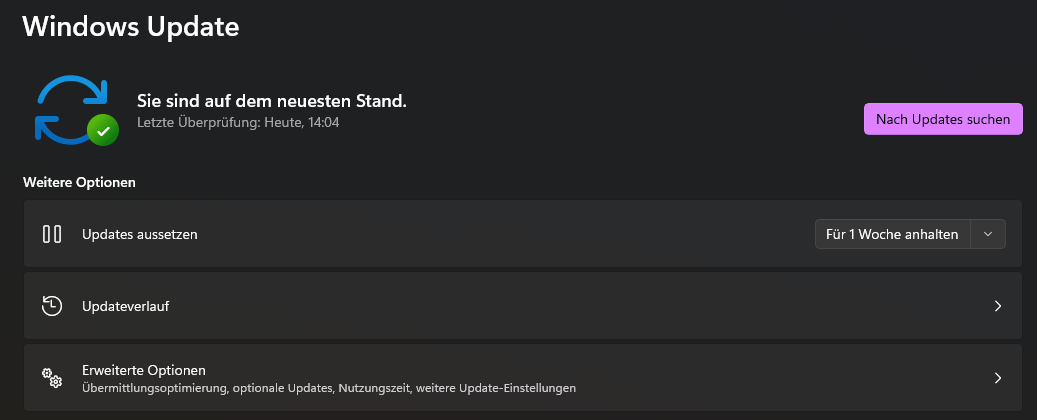
Task: Click the Übermittlungsoptimierung description subtitle
Action: 328,387
